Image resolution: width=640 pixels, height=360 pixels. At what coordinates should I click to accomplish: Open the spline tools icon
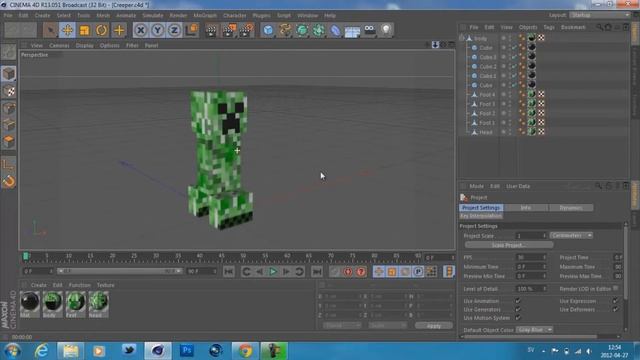click(x=285, y=30)
